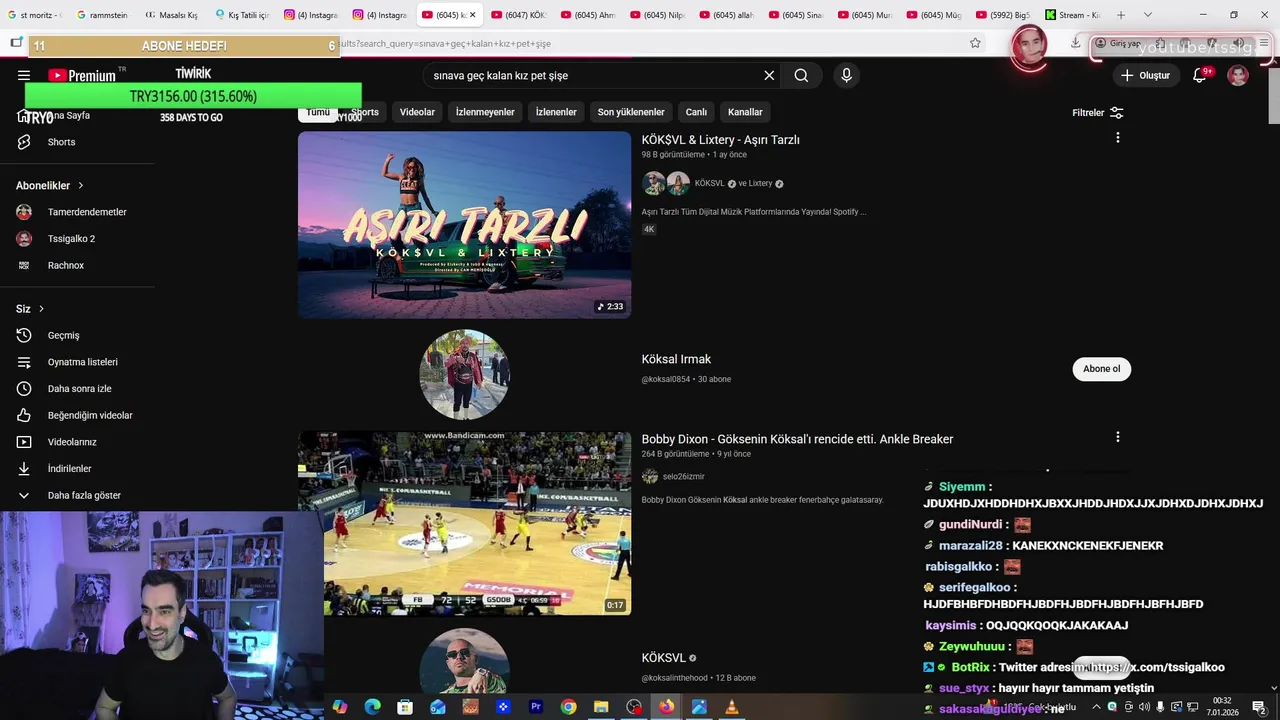Image resolution: width=1280 pixels, height=720 pixels.
Task: Play the Aşırı Tarzlı video thumbnail
Action: [x=464, y=225]
